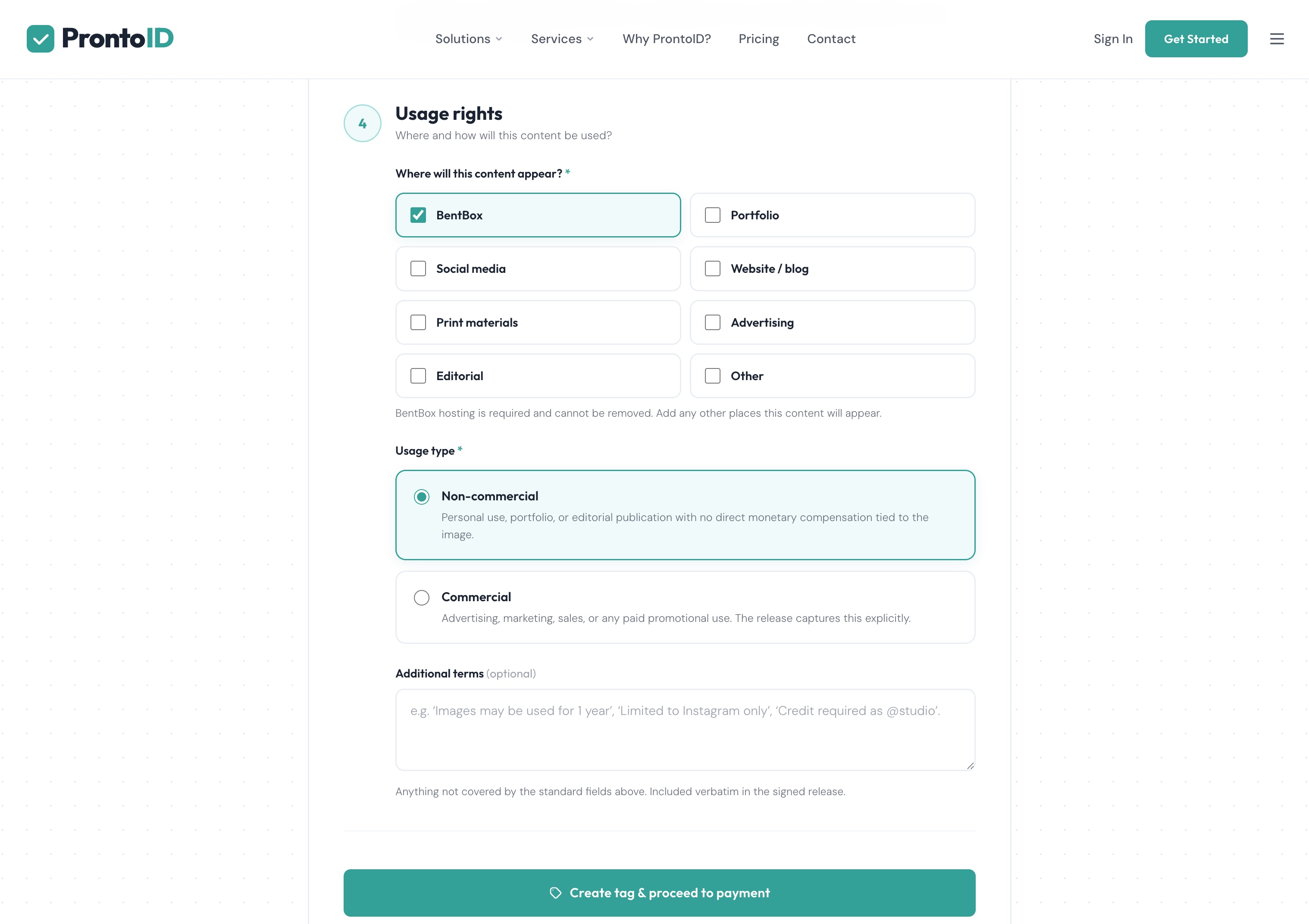Open the Pricing page
The height and width of the screenshot is (924, 1309).
pyautogui.click(x=758, y=39)
